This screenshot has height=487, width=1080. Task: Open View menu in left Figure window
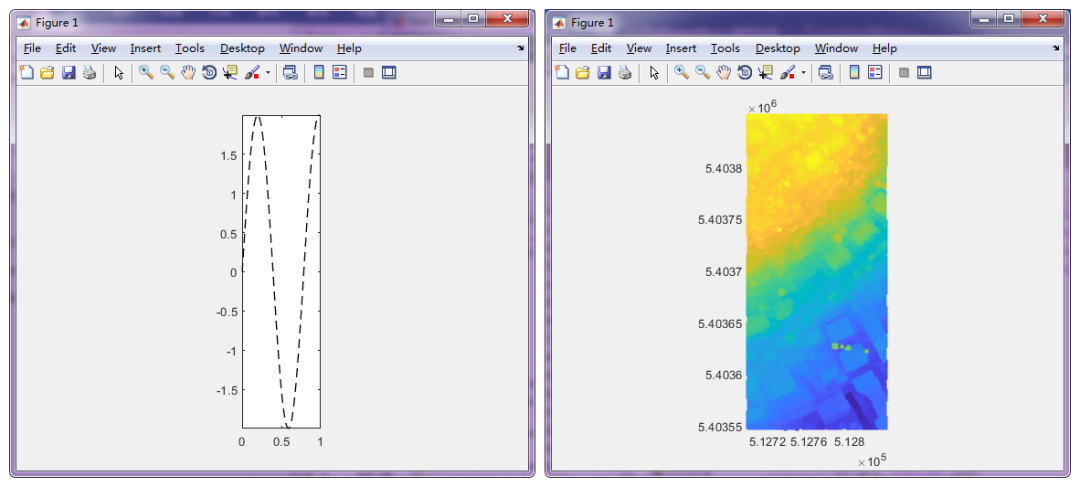coord(103,48)
